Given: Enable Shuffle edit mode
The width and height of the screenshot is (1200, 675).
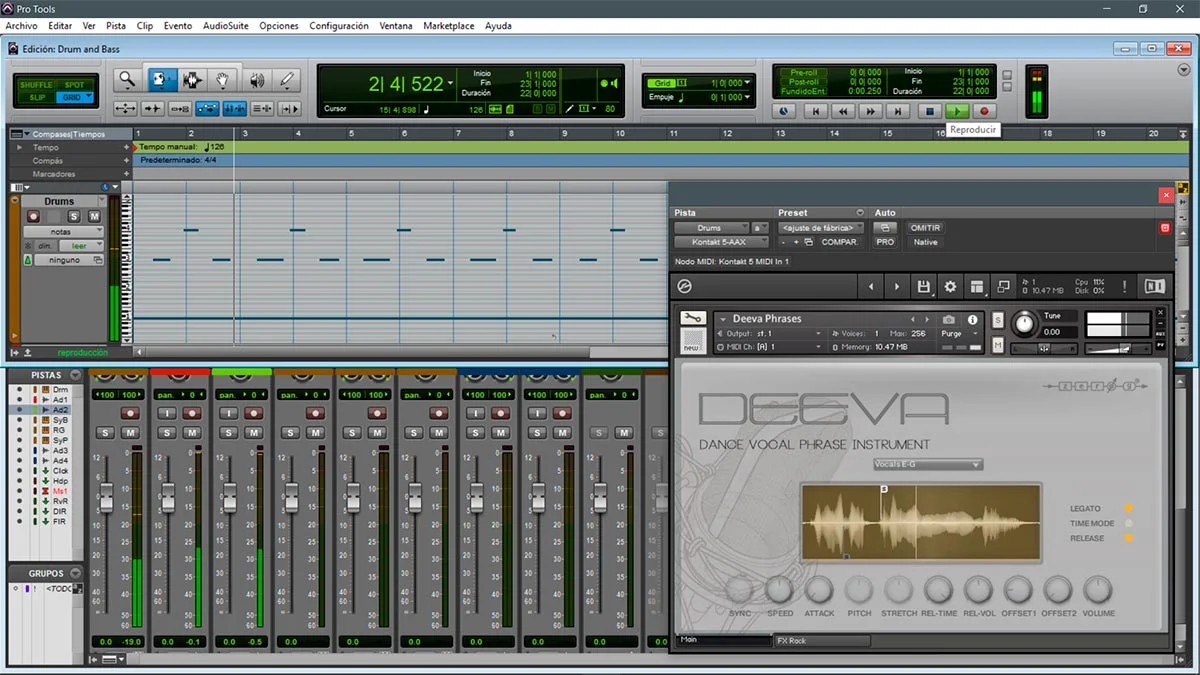Looking at the screenshot, I should [38, 85].
